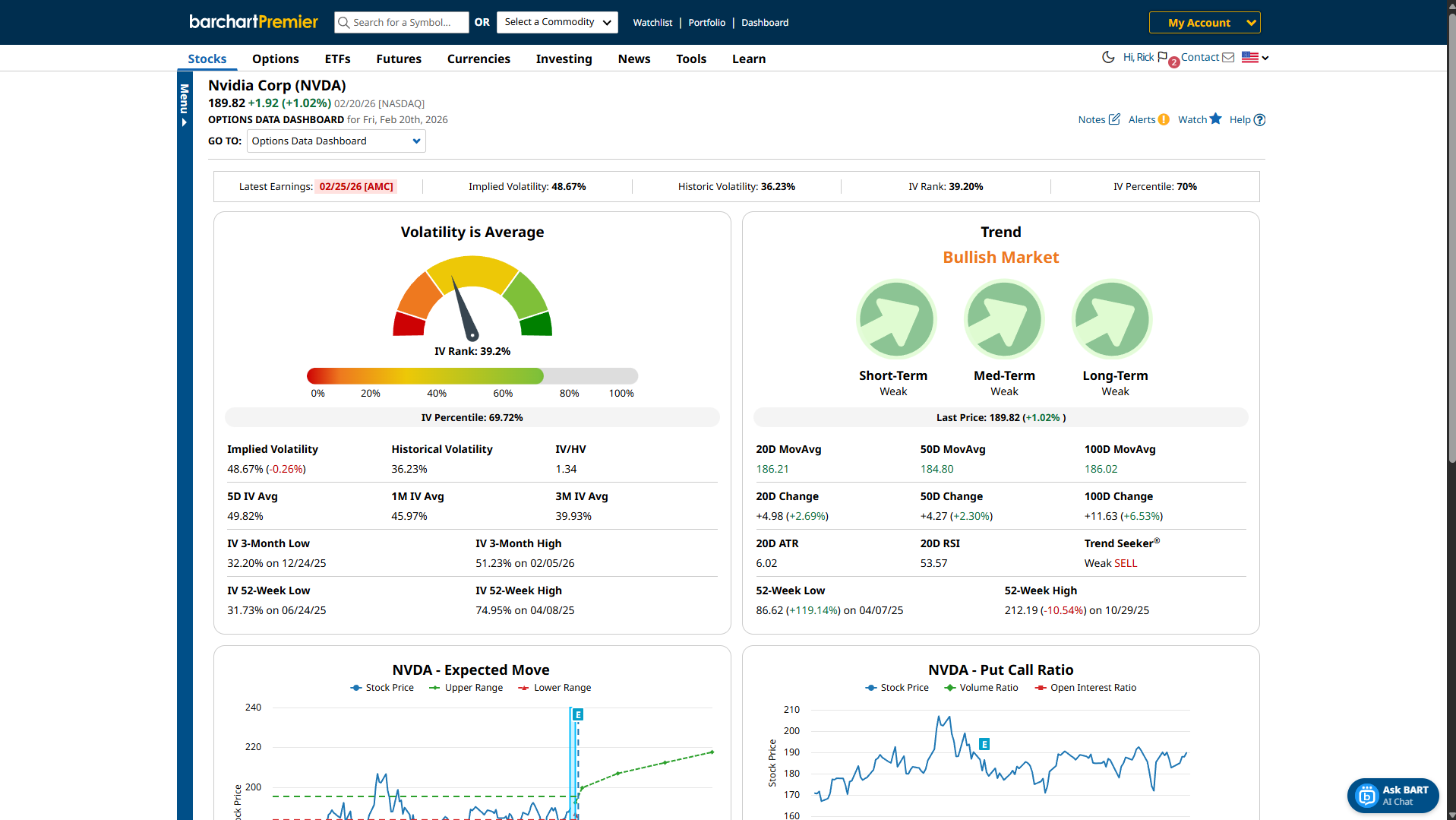Viewport: 1456px width, 820px height.
Task: Click the Short-Term trend arrow icon
Action: pos(895,319)
